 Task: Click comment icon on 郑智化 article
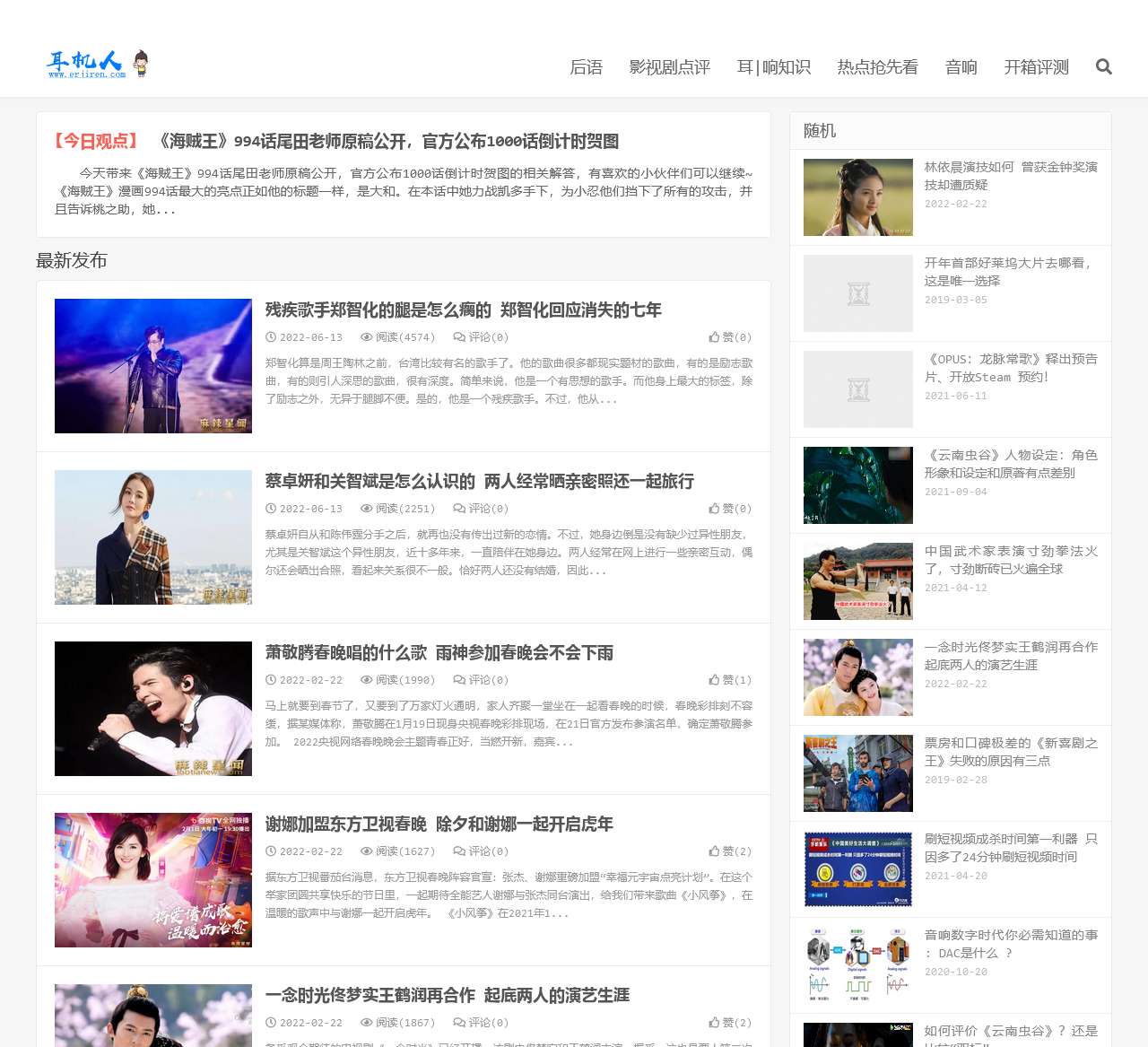click(x=459, y=337)
